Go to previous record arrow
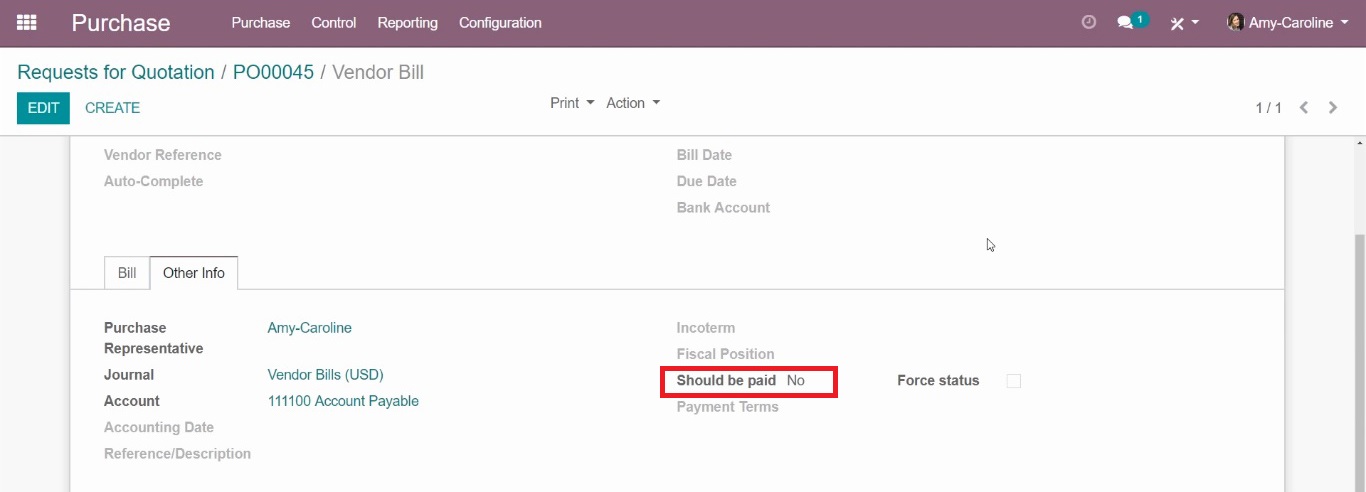 [1304, 107]
